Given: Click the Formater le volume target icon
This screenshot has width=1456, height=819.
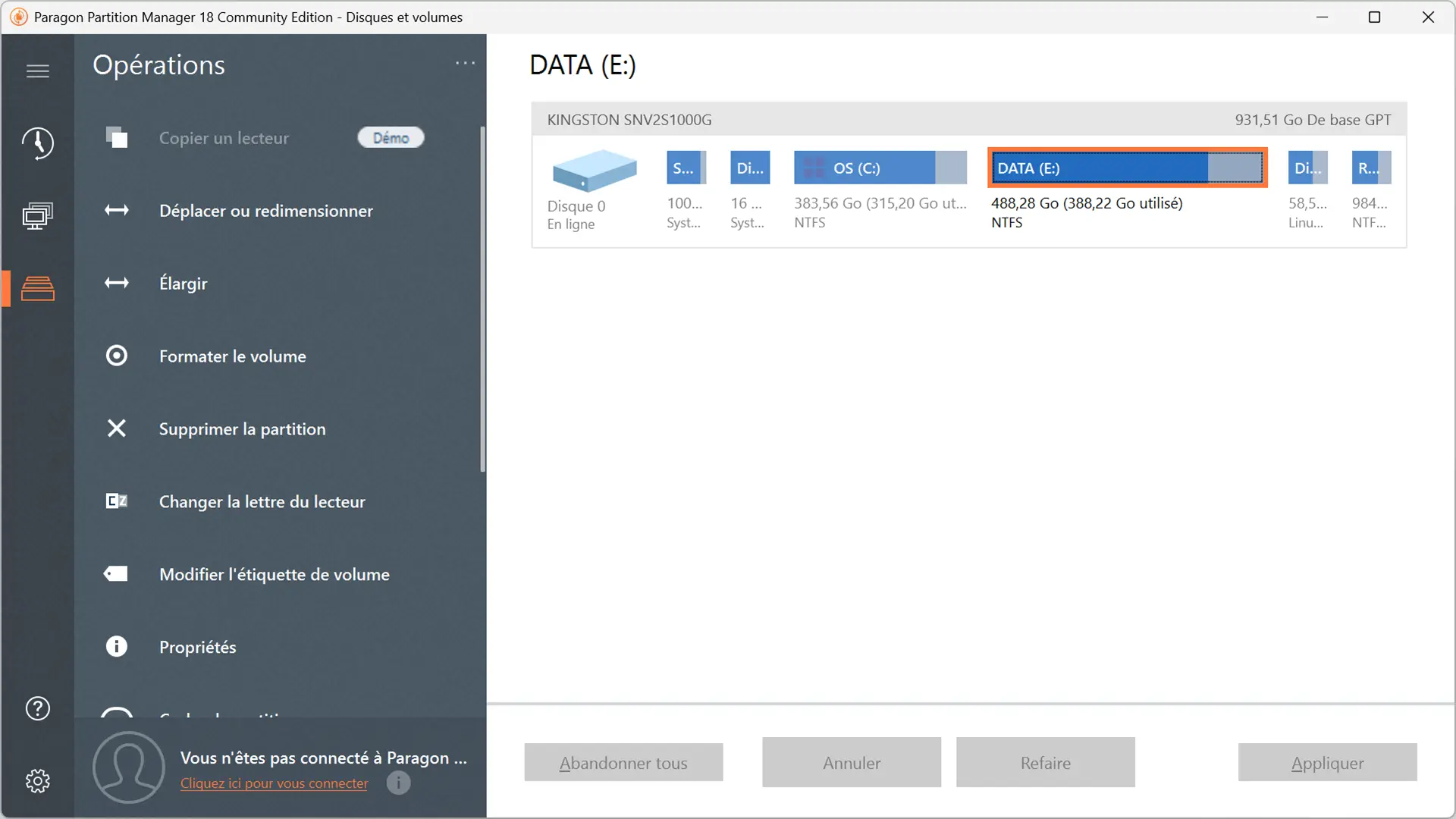Looking at the screenshot, I should click(x=116, y=356).
